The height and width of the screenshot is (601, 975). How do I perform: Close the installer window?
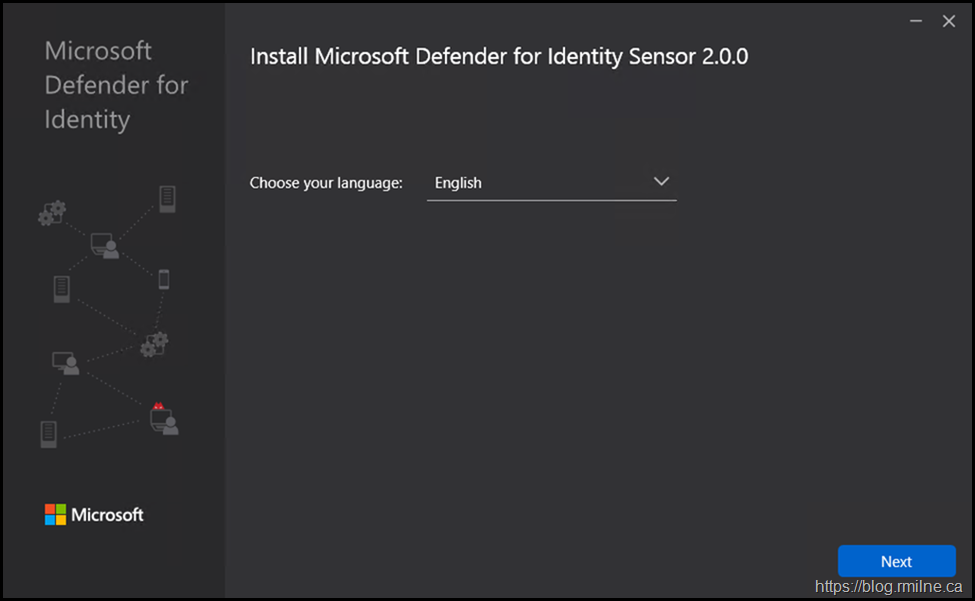[949, 21]
